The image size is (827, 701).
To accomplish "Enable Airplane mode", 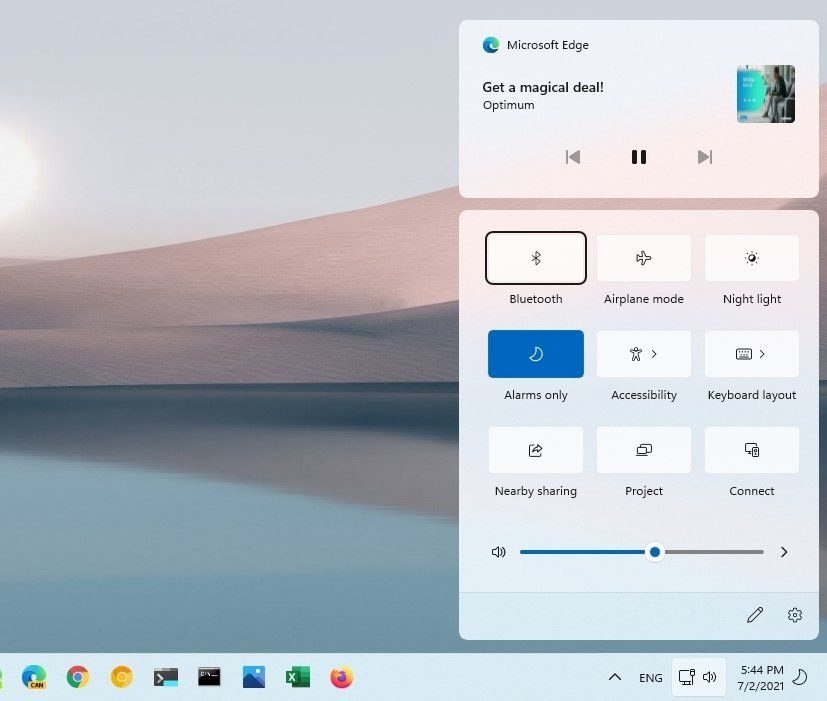I will click(644, 257).
